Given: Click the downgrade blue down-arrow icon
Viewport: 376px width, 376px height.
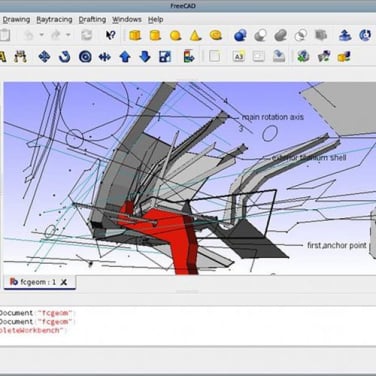Looking at the screenshot, I should point(145,57).
